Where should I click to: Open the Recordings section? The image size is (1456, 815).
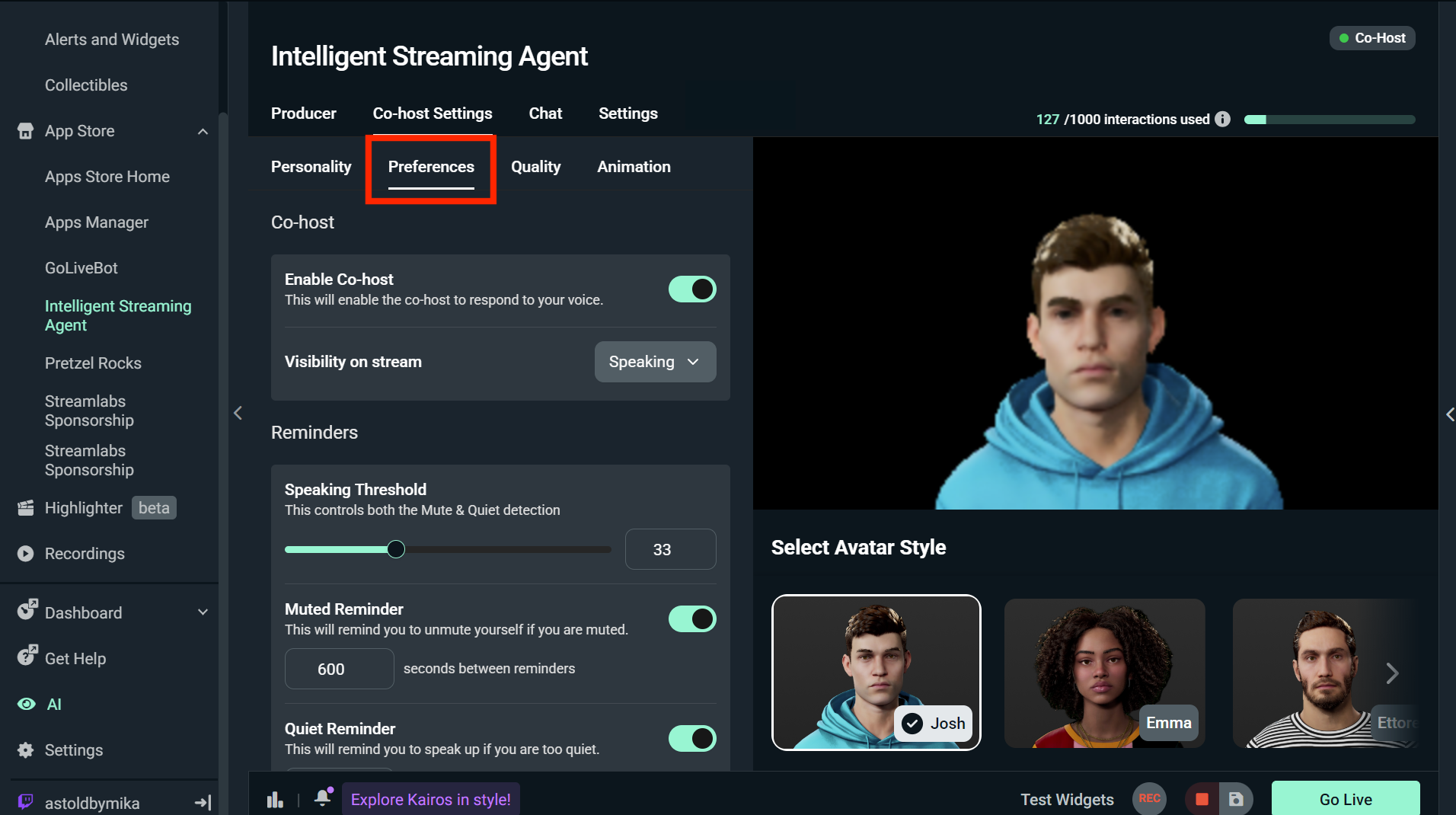[x=85, y=553]
